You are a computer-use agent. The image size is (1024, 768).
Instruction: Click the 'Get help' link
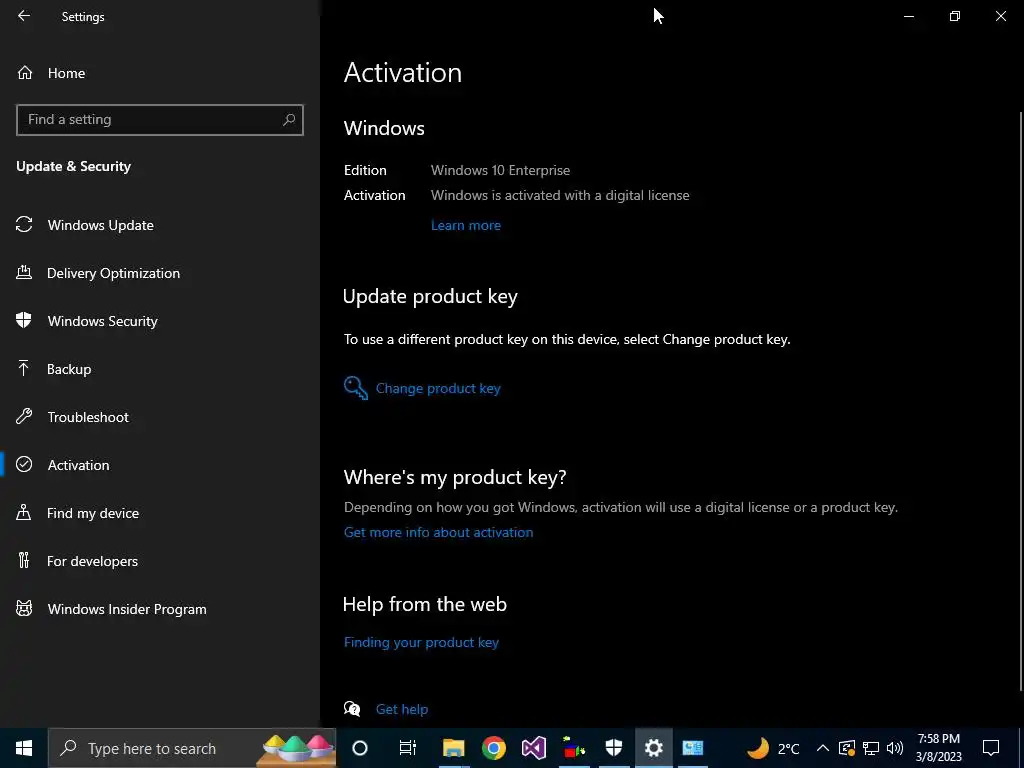pos(402,709)
